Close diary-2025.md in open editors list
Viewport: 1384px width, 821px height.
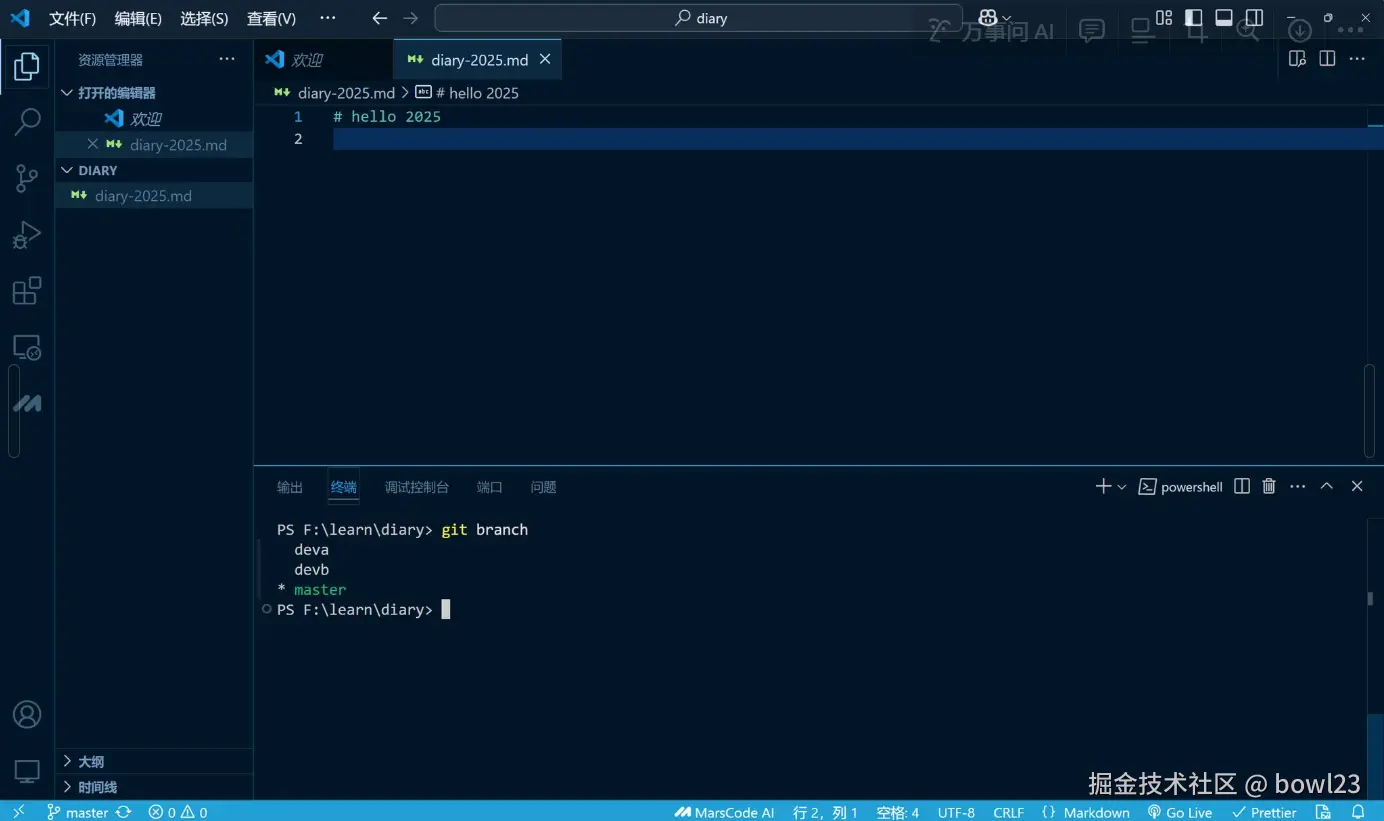point(93,144)
